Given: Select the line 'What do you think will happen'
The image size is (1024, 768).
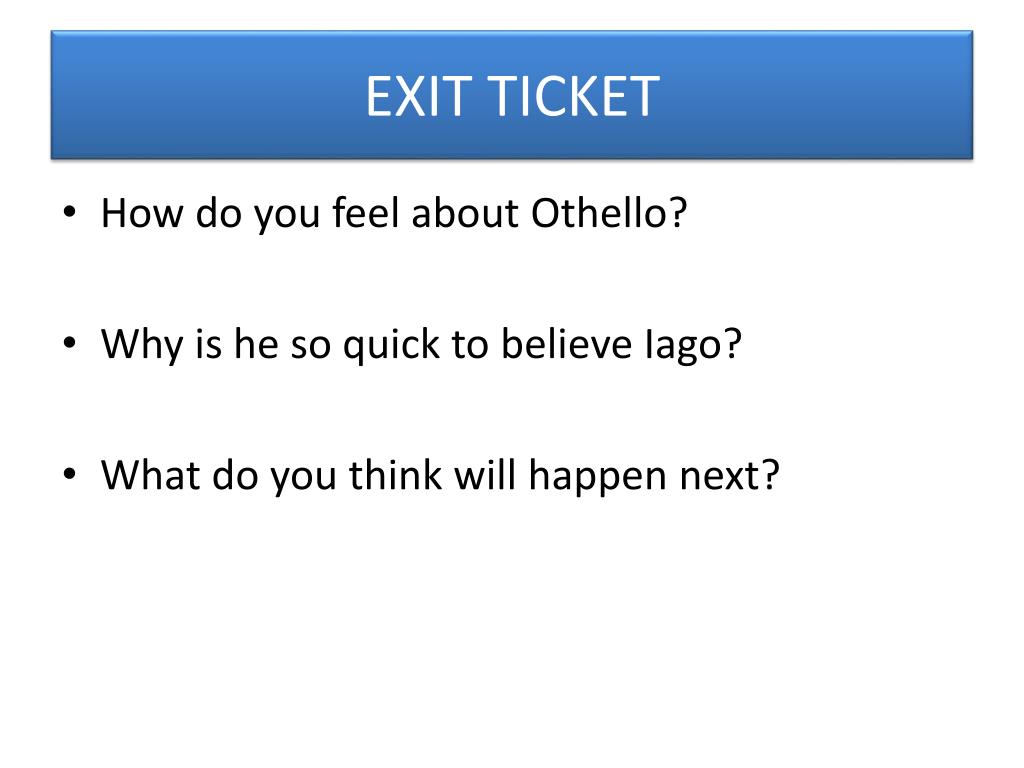Looking at the screenshot, I should pyautogui.click(x=440, y=475).
